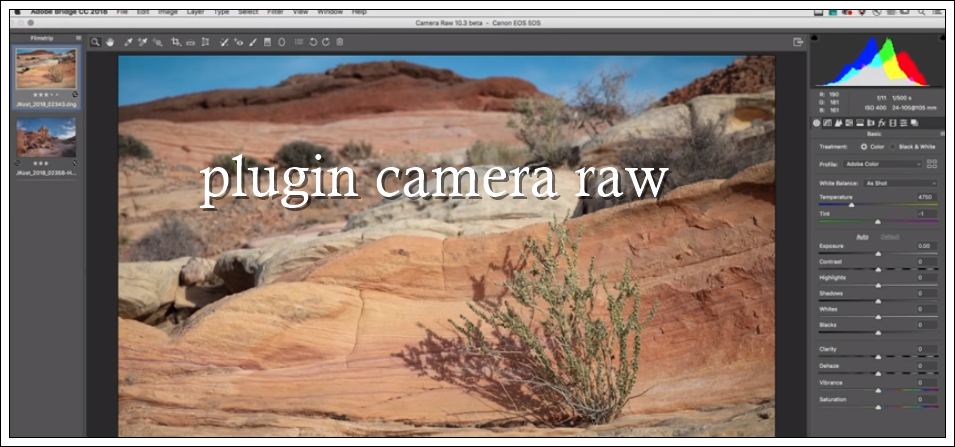Select the Red Eye Removal tool

coord(238,42)
